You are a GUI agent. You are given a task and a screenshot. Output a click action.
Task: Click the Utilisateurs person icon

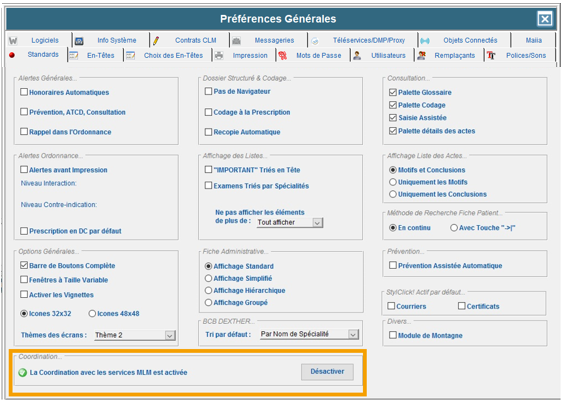pos(357,55)
